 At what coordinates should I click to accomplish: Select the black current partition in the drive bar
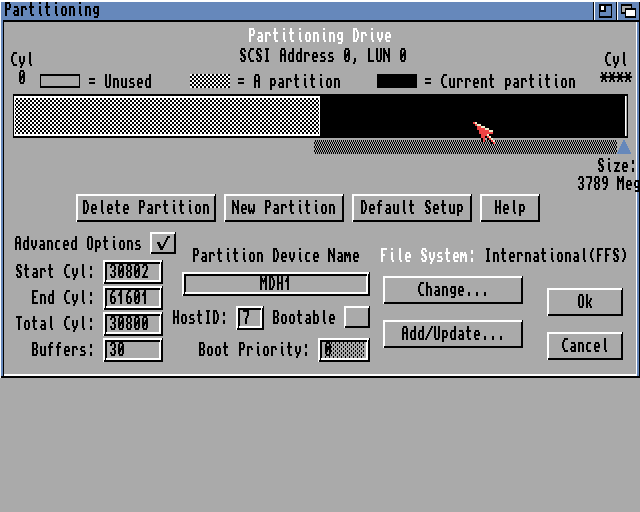click(x=472, y=116)
